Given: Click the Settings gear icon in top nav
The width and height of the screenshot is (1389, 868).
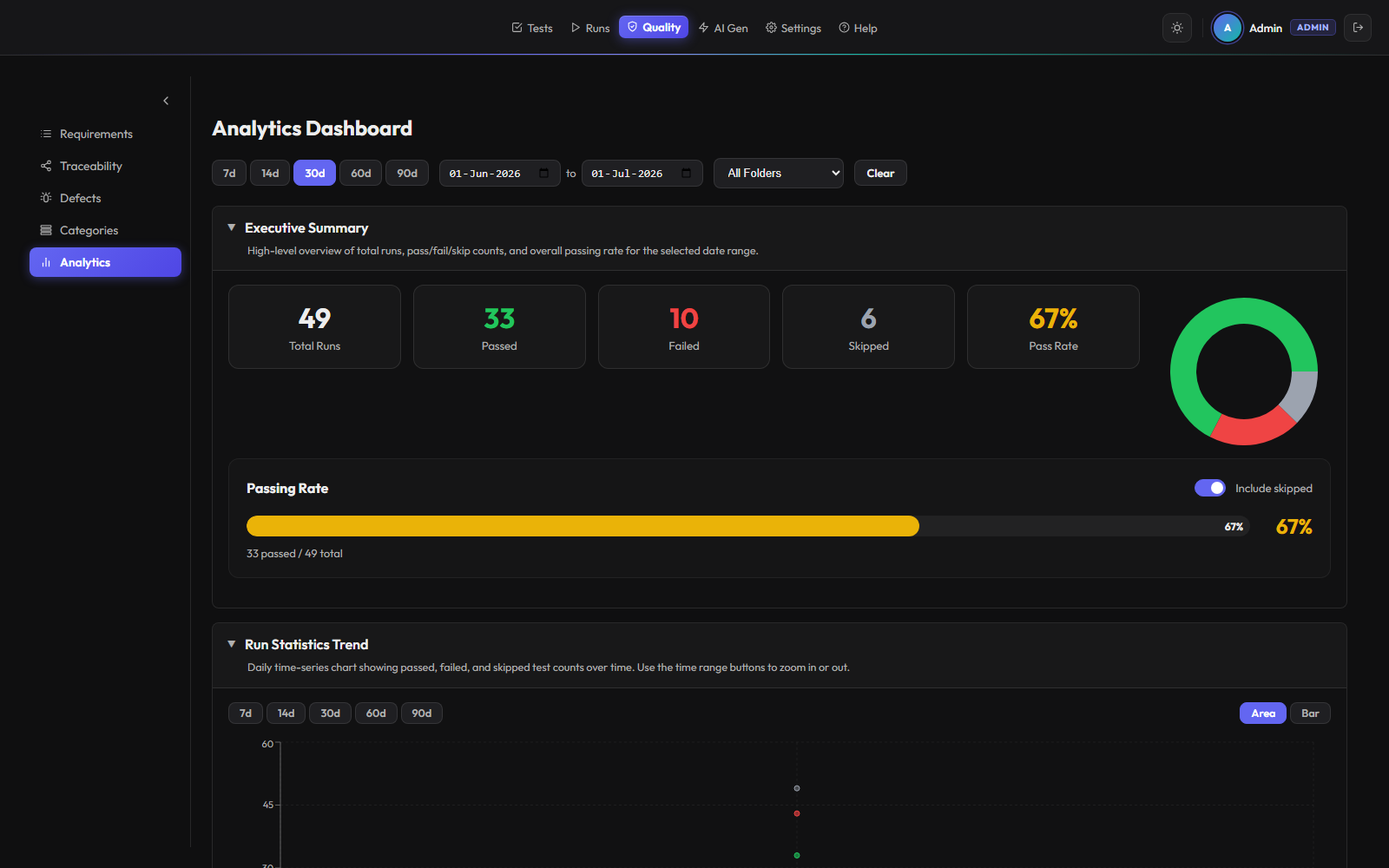Looking at the screenshot, I should 771,28.
